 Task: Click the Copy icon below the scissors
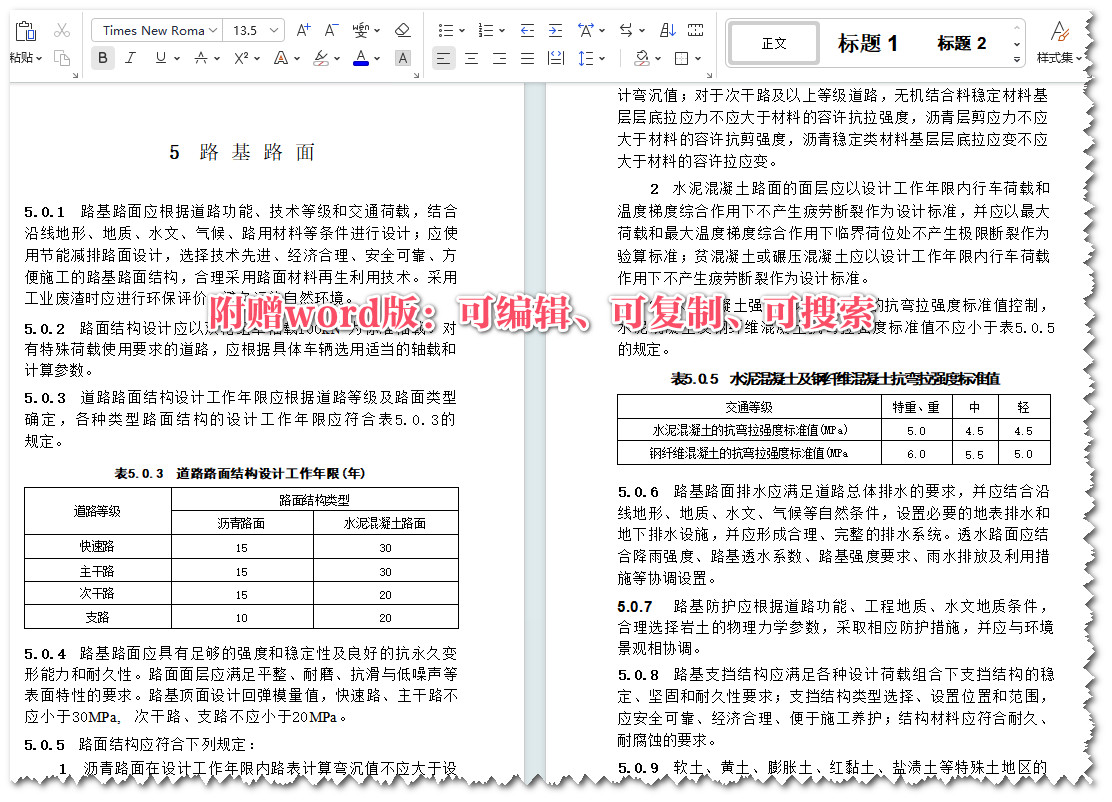point(63,57)
